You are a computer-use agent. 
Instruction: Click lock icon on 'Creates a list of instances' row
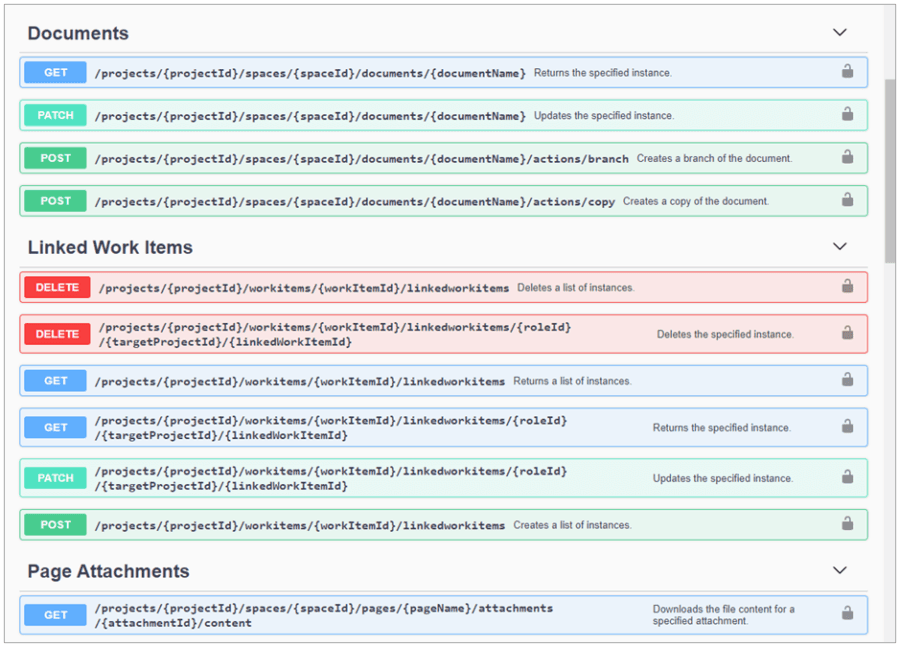click(847, 524)
